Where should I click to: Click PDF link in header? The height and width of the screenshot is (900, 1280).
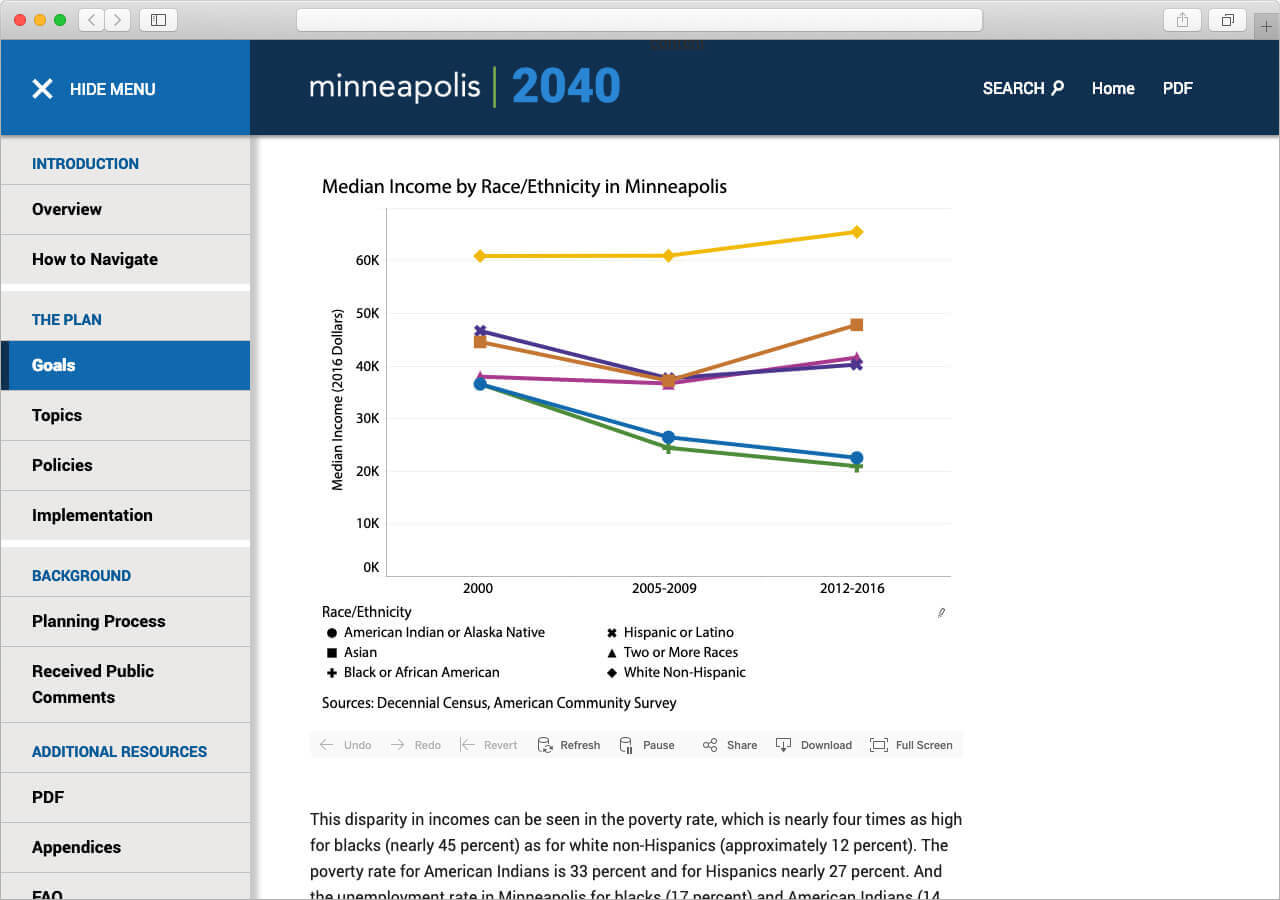coord(1178,88)
